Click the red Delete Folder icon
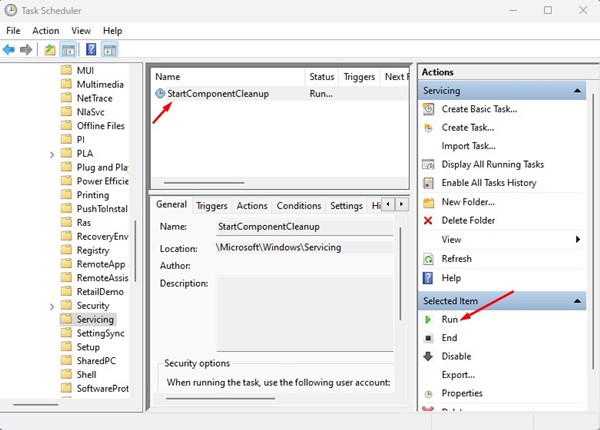Screen dimensions: 600x430 click(429, 220)
